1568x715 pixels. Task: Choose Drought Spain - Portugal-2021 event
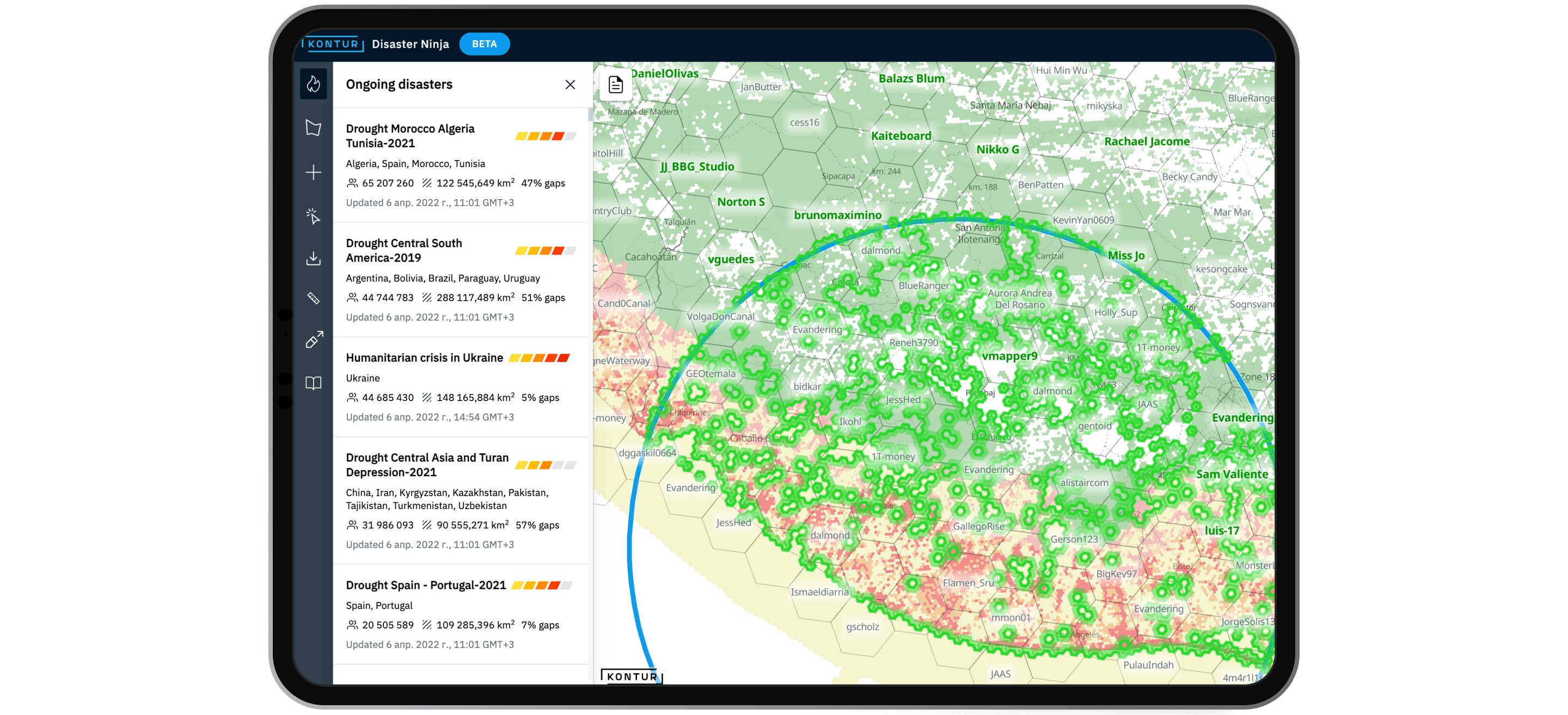(x=425, y=585)
